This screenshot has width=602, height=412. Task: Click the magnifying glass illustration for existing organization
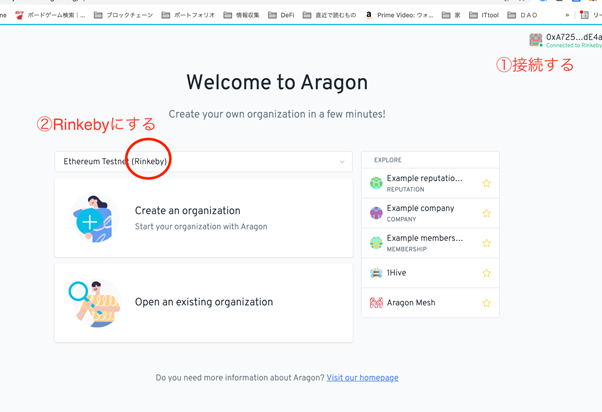[x=95, y=303]
